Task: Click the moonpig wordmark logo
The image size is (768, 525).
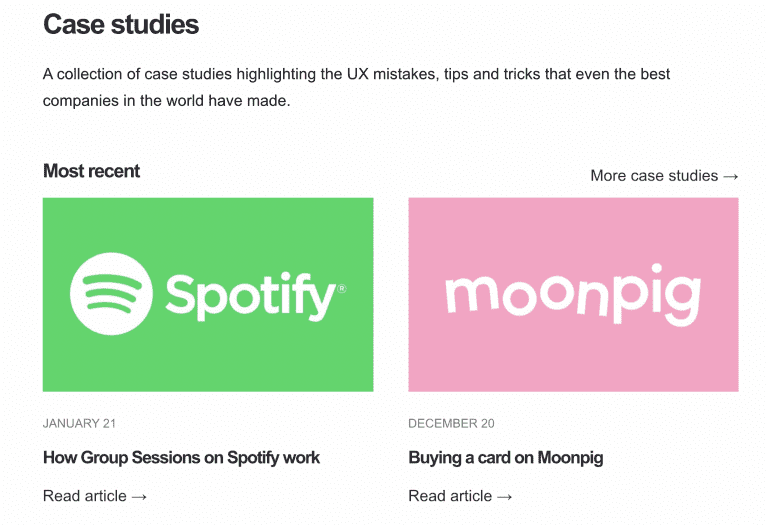Action: point(573,295)
